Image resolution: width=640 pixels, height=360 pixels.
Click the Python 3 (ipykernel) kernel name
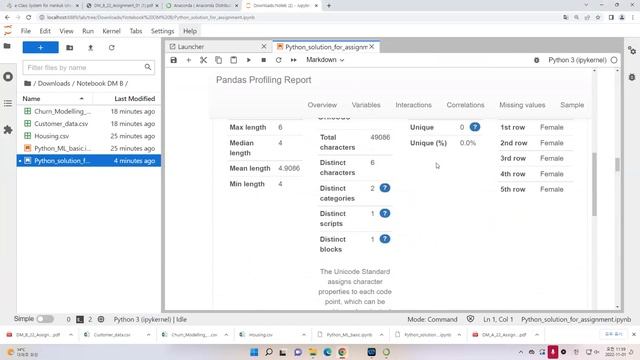(577, 60)
